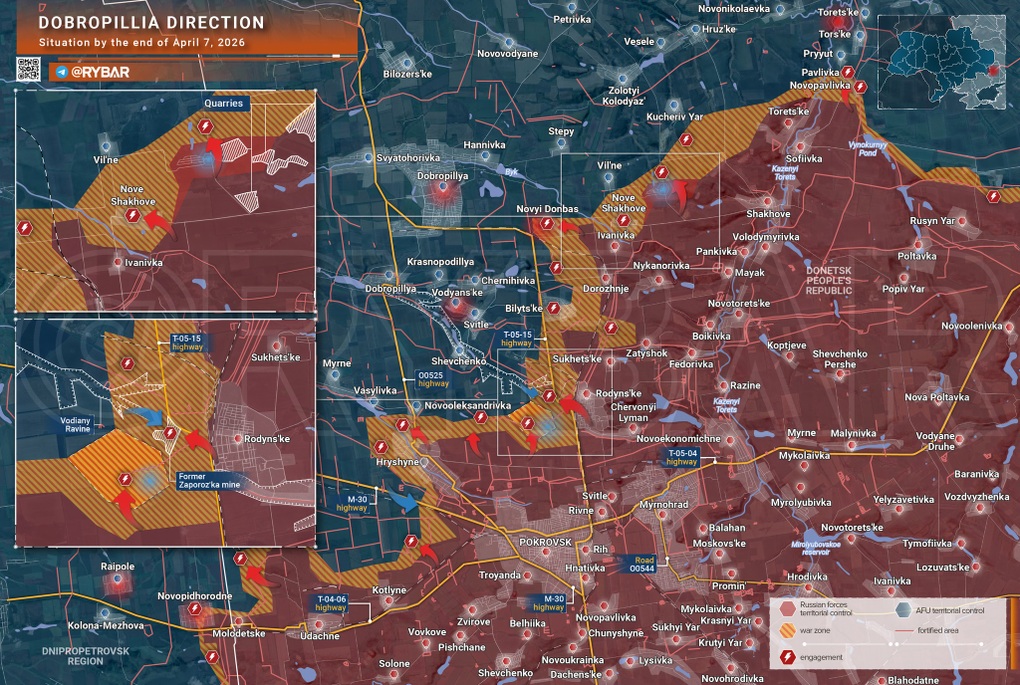Click the blue arrow near Hryshyne's M-30 label
The height and width of the screenshot is (685, 1020).
pyautogui.click(x=403, y=494)
